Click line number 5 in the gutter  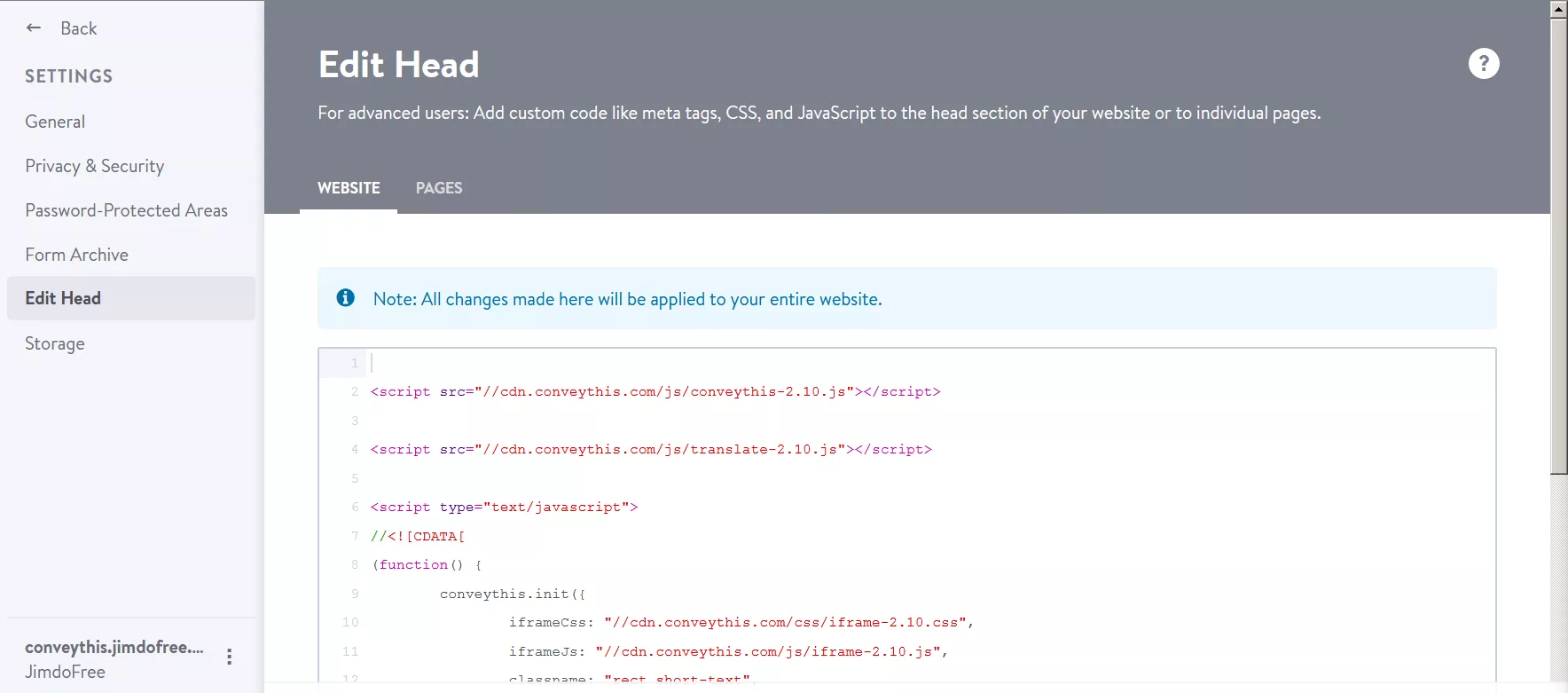click(355, 478)
